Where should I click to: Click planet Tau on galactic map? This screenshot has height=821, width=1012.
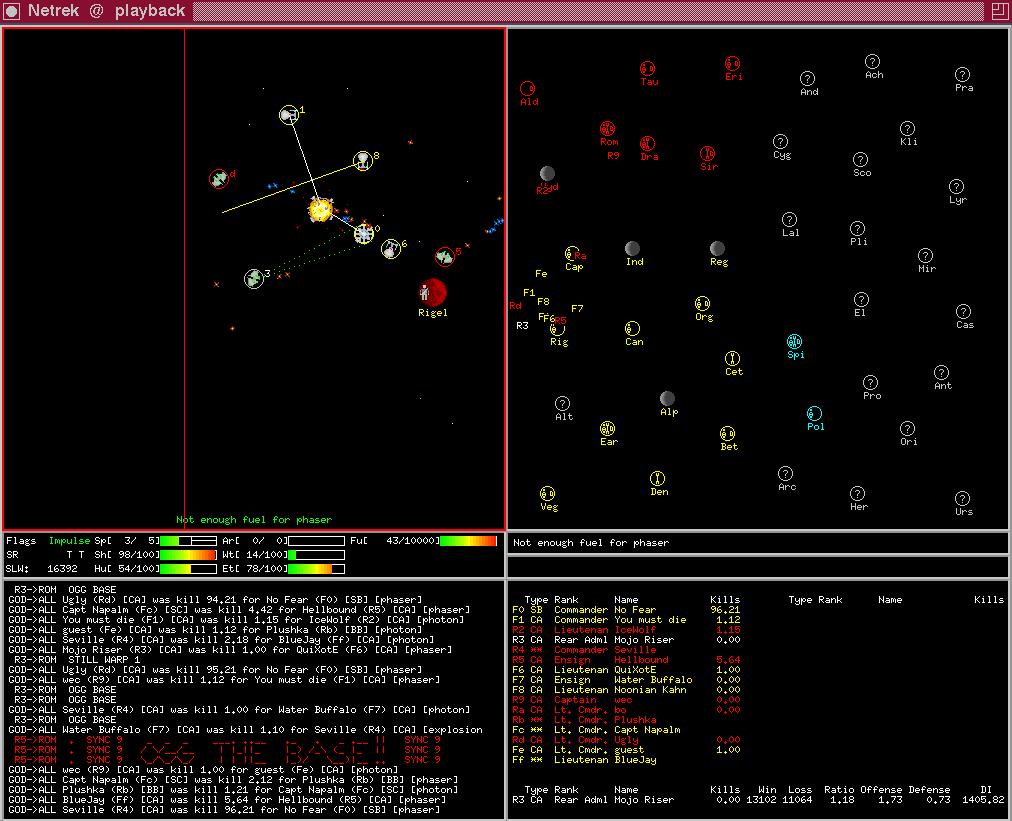click(647, 68)
